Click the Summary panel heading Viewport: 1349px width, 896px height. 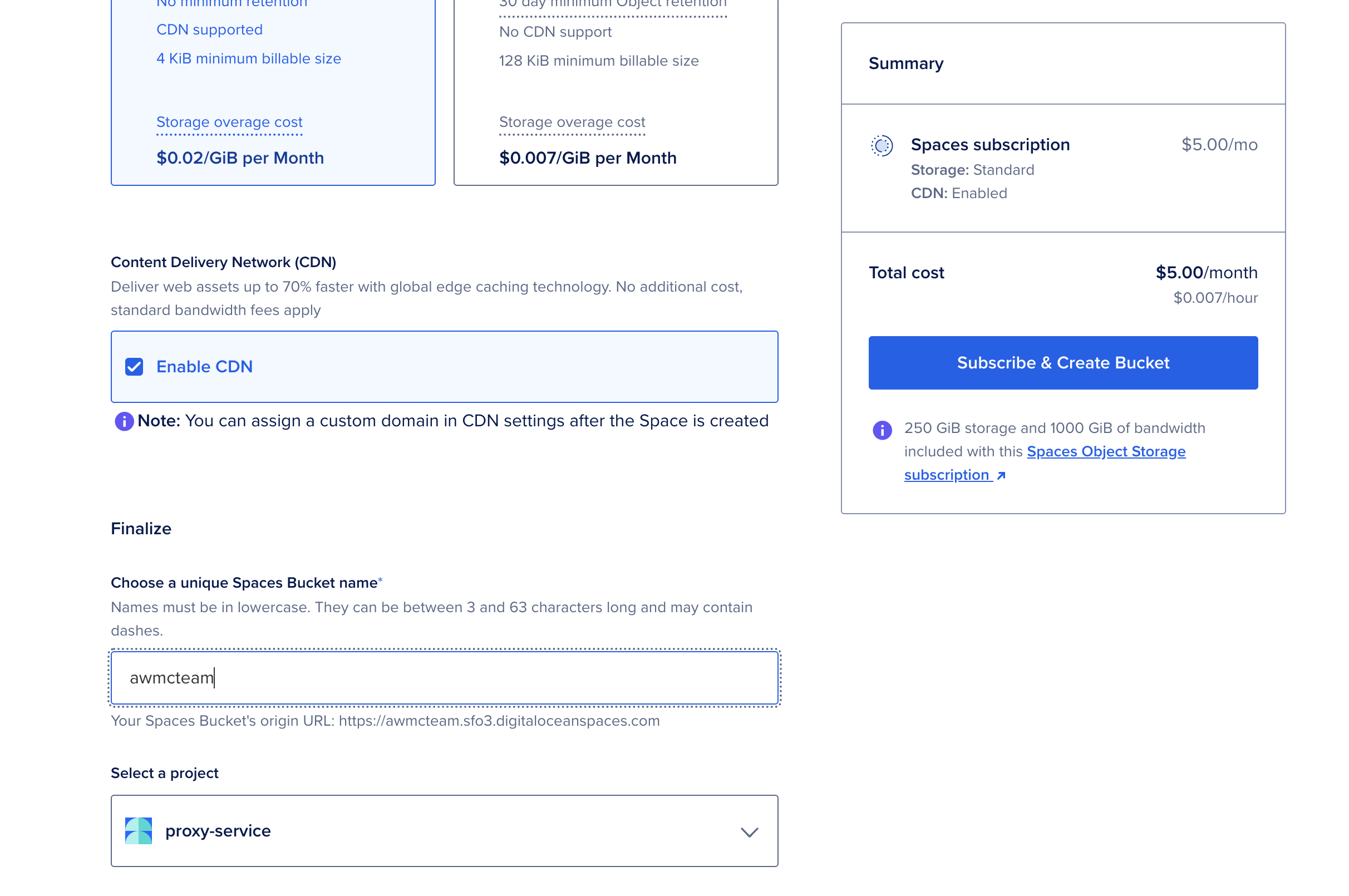tap(905, 63)
